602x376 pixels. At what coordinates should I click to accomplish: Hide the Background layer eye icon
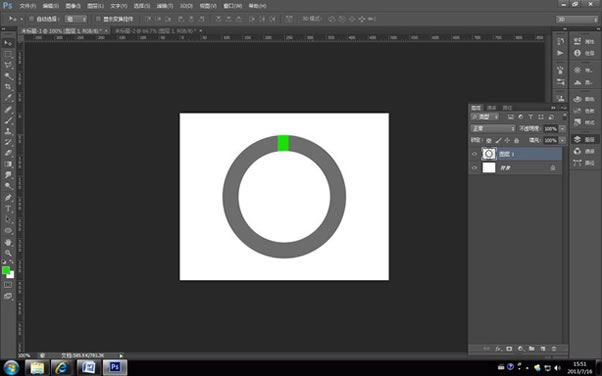click(475, 168)
